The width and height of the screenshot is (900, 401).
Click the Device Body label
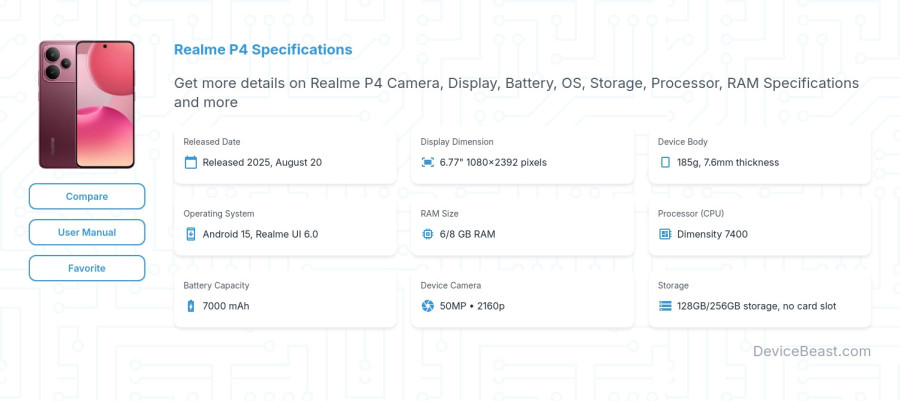(682, 142)
